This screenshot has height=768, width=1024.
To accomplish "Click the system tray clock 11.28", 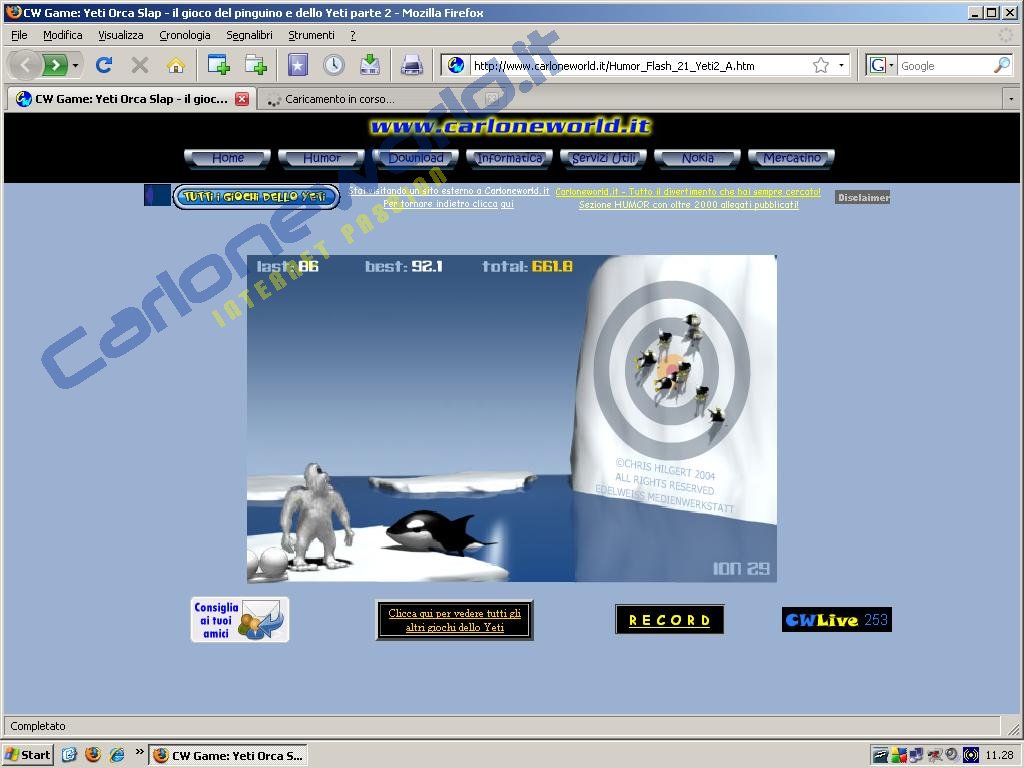I will [999, 755].
